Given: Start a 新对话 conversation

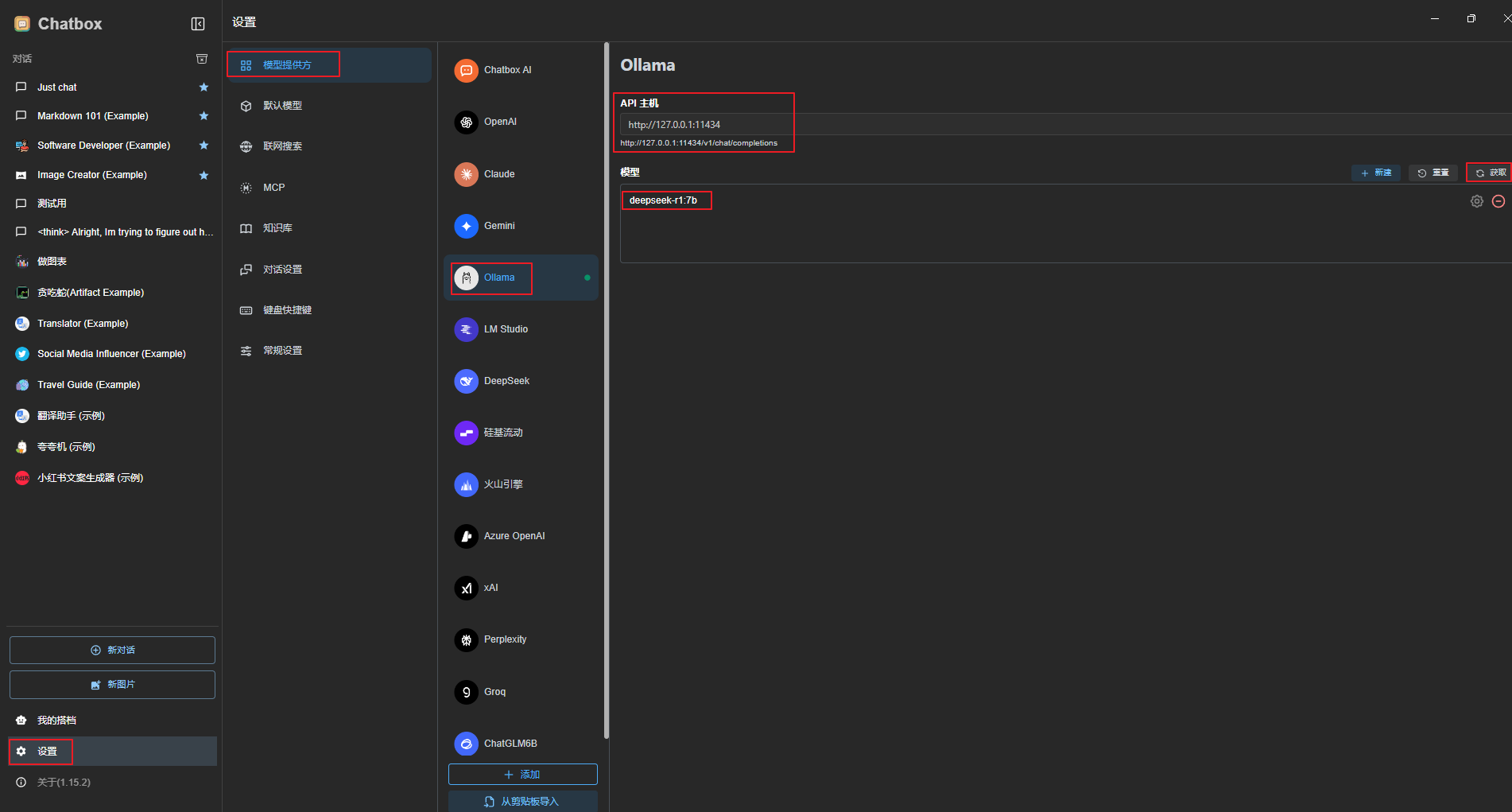Looking at the screenshot, I should (112, 651).
